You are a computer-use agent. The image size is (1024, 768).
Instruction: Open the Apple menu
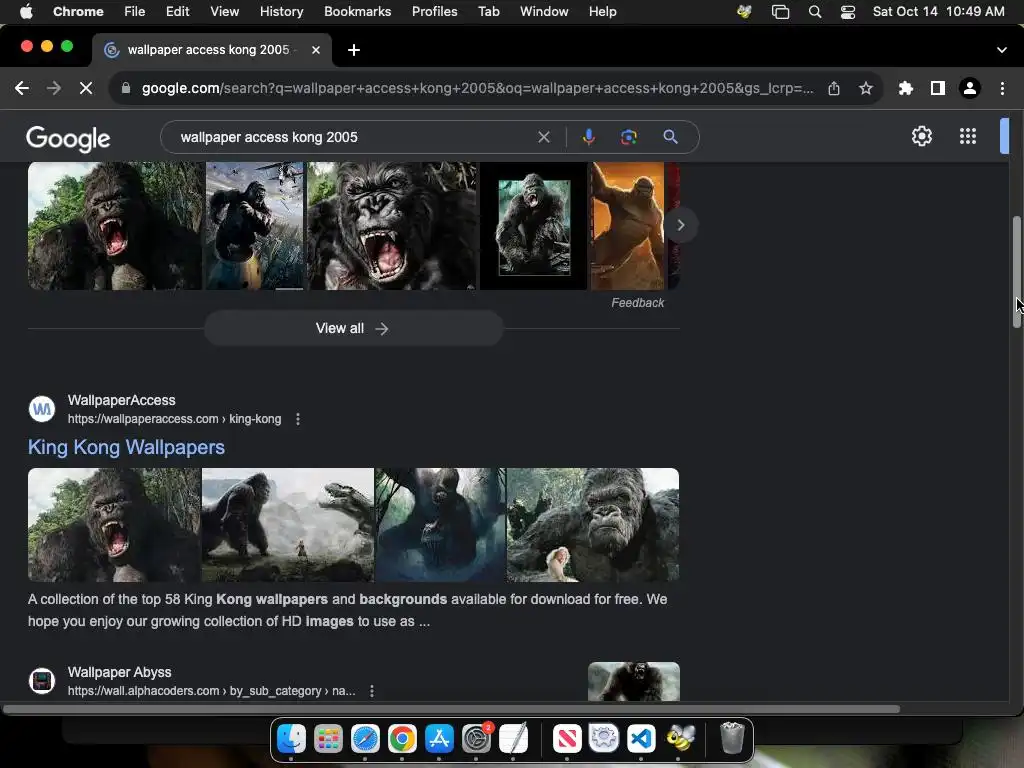point(26,12)
